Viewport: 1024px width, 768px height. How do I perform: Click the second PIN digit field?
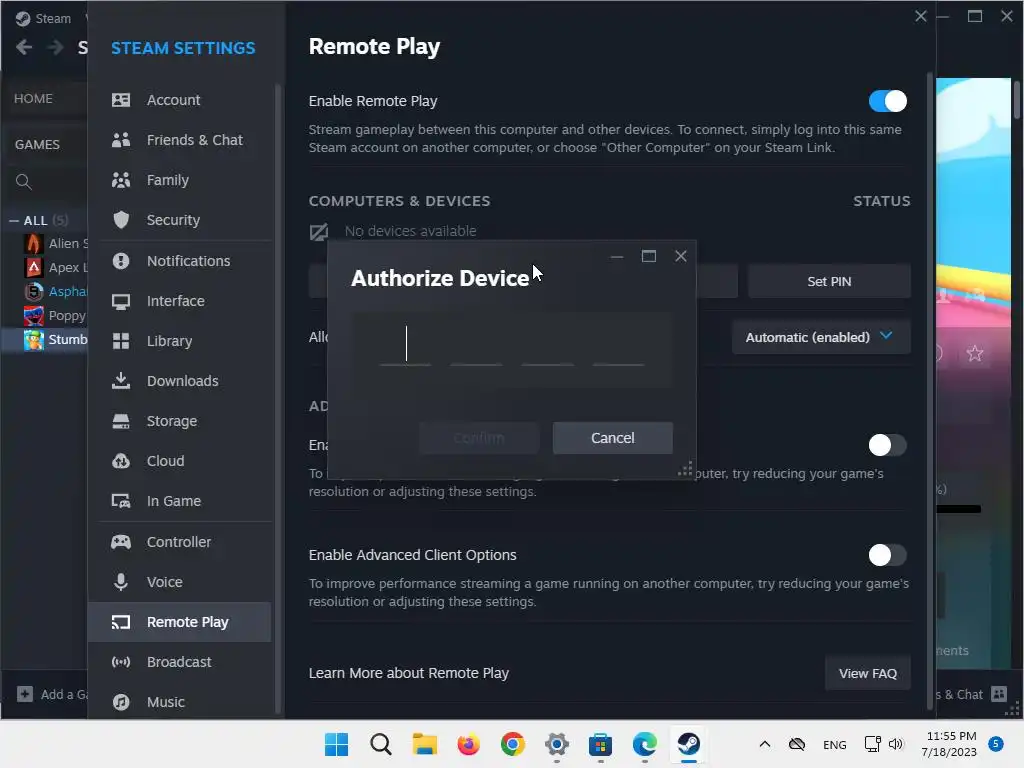[476, 345]
